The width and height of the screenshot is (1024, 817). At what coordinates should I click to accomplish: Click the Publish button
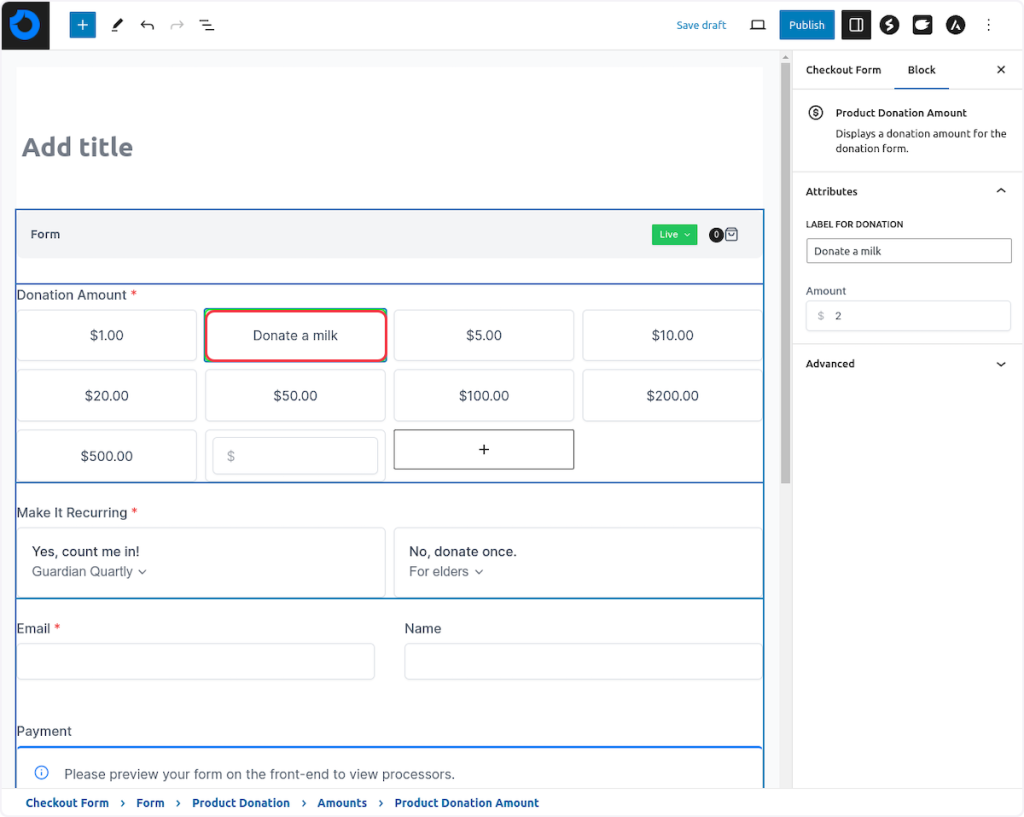point(806,25)
